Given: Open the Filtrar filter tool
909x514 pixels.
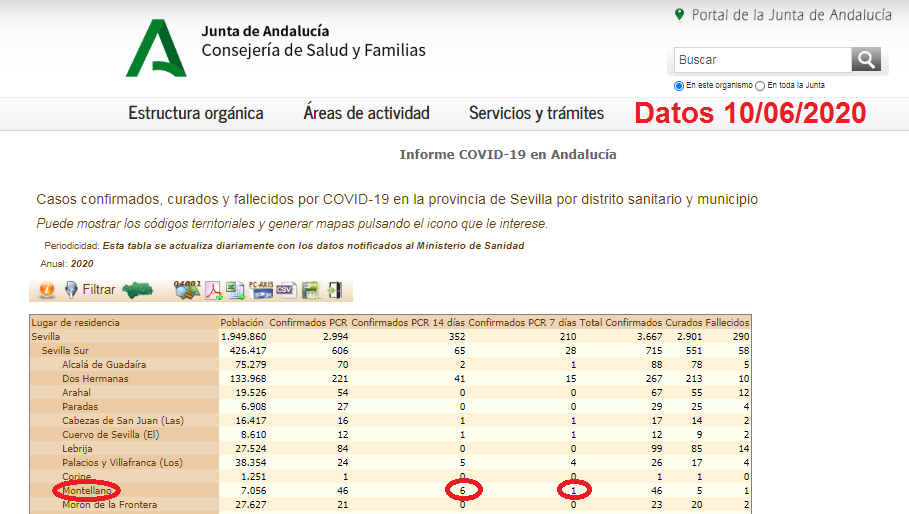Looking at the screenshot, I should 90,290.
